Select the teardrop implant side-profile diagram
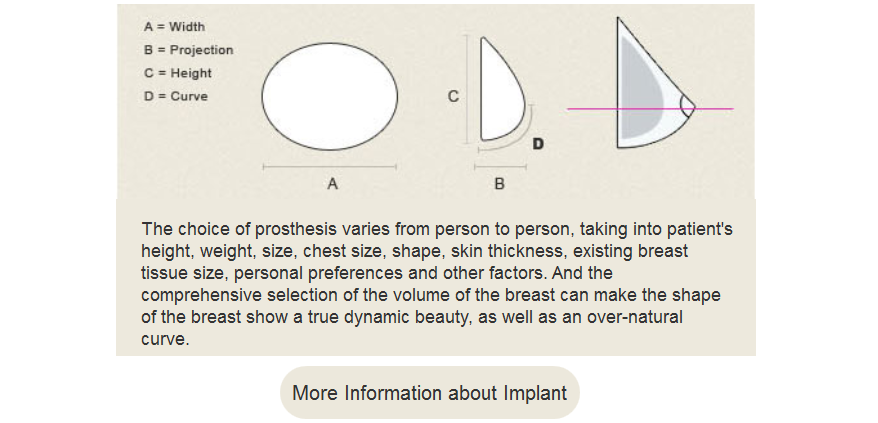The height and width of the screenshot is (423, 878). pos(502,89)
